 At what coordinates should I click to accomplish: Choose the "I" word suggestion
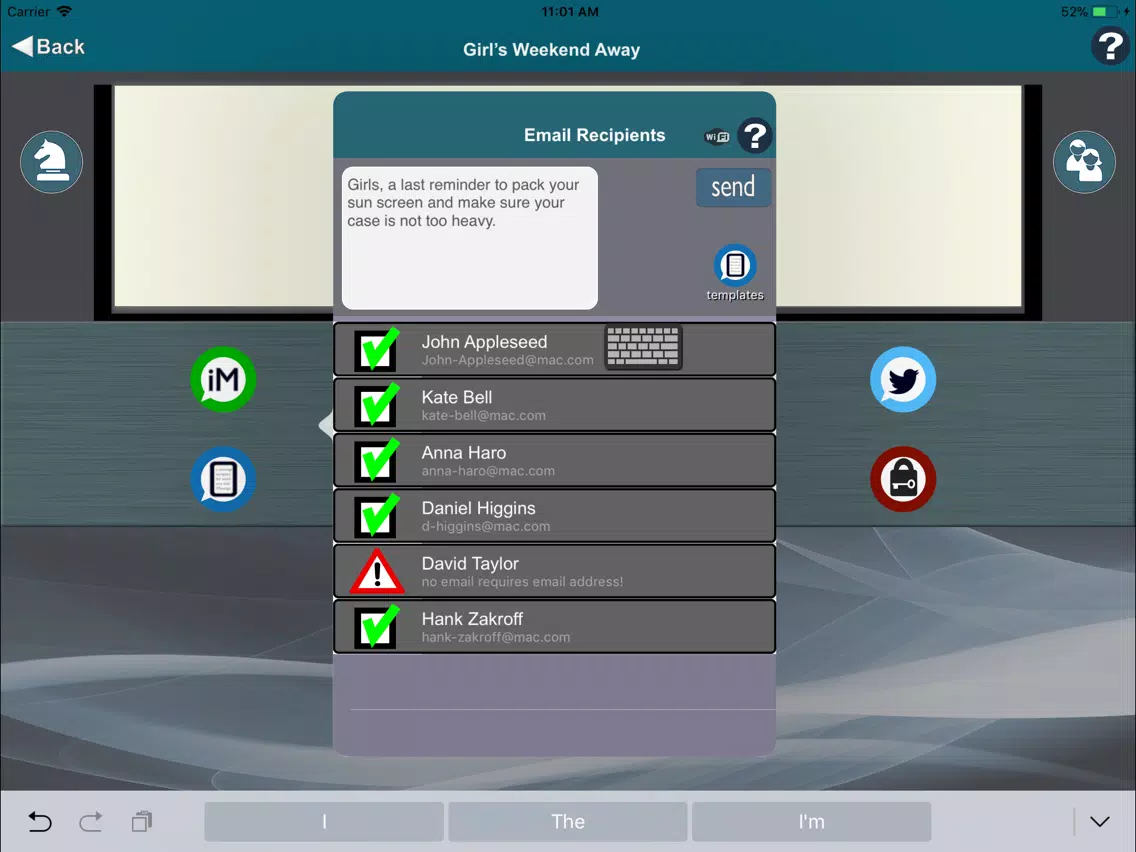(x=324, y=822)
